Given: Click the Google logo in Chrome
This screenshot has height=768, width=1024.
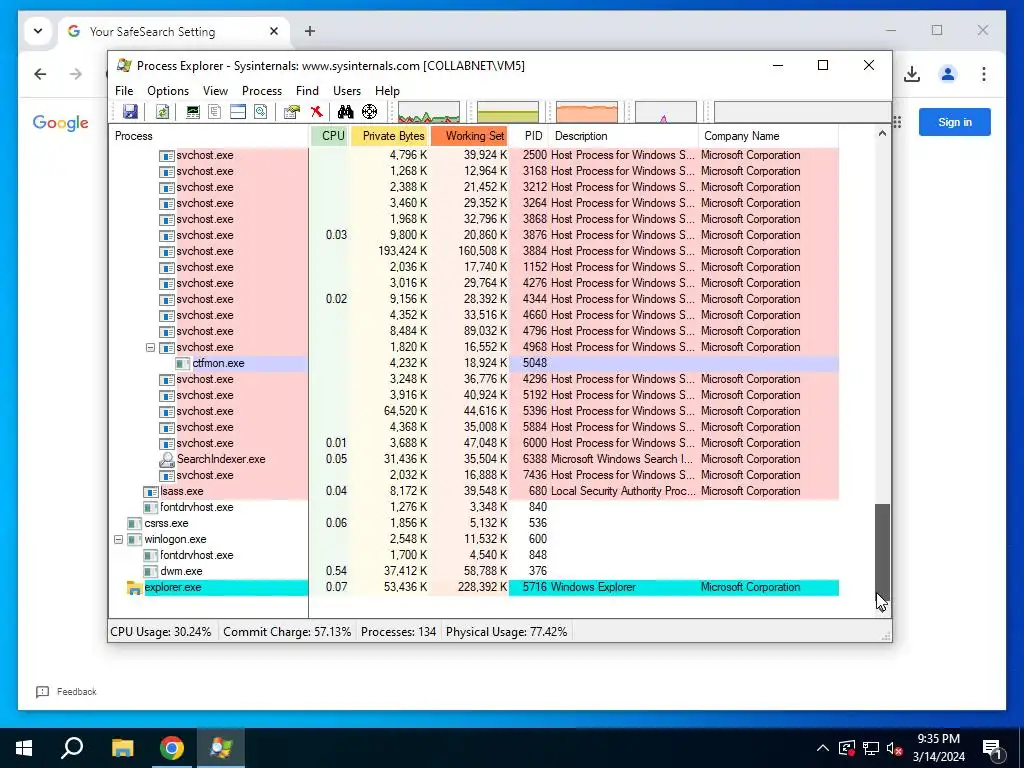Looking at the screenshot, I should click(61, 123).
